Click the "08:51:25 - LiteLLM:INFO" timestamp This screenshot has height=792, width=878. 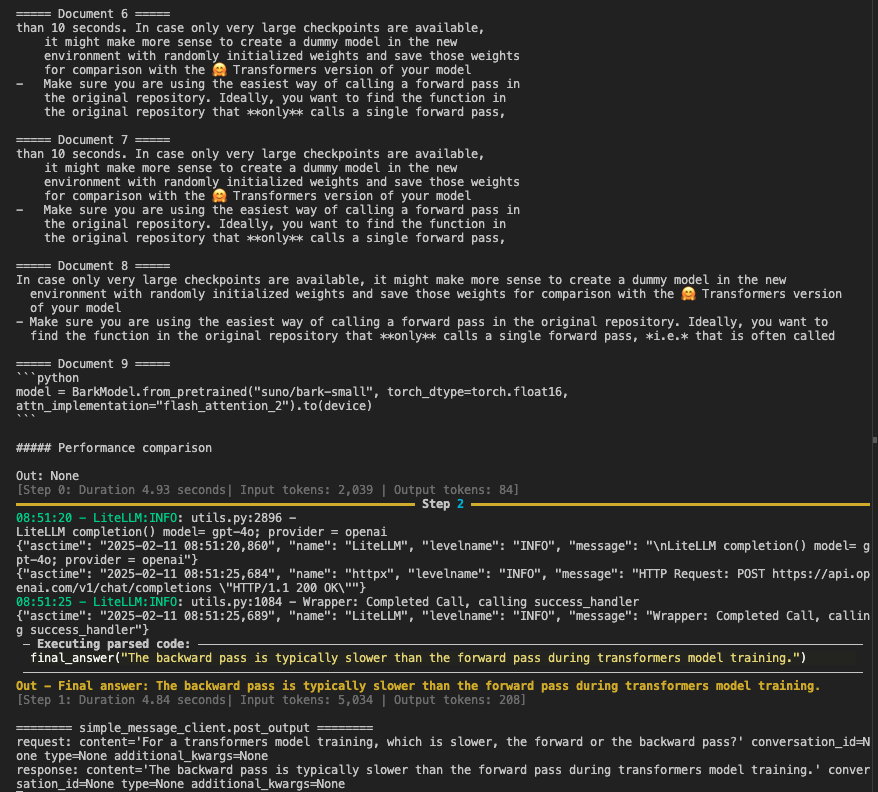pyautogui.click(x=96, y=602)
